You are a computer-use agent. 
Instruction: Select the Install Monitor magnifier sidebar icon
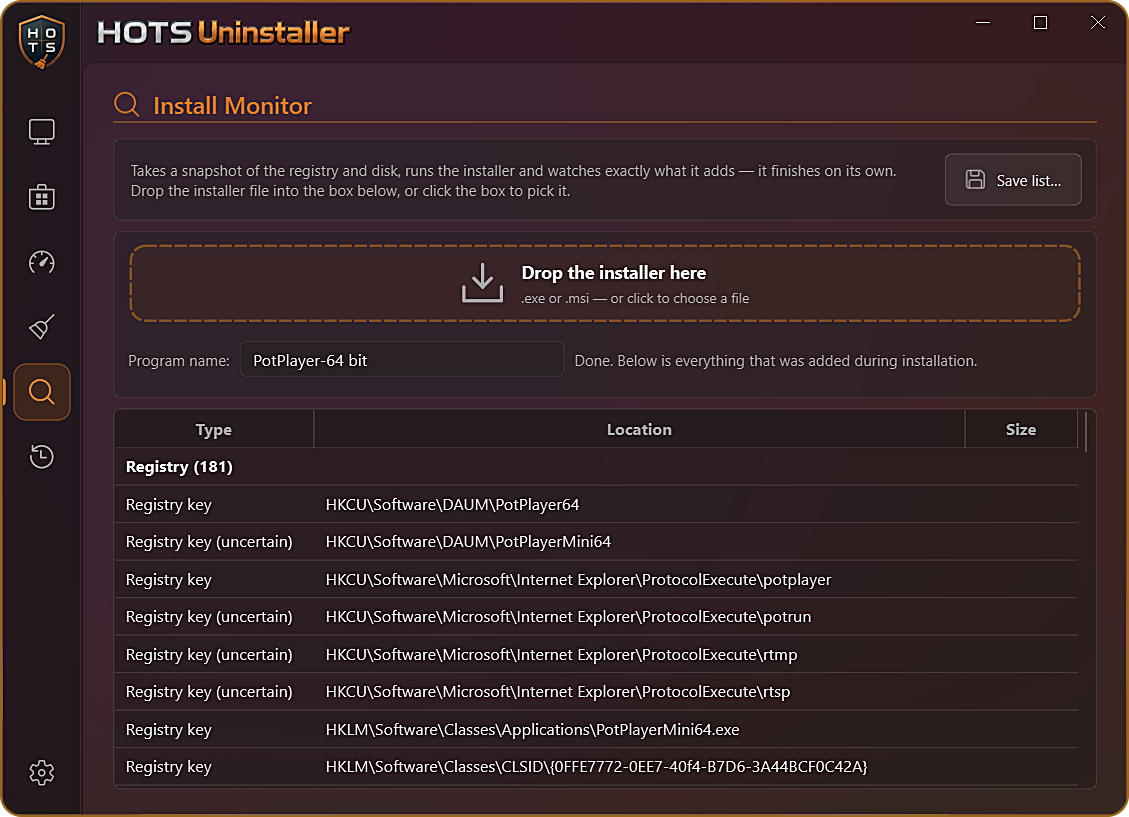(x=42, y=392)
